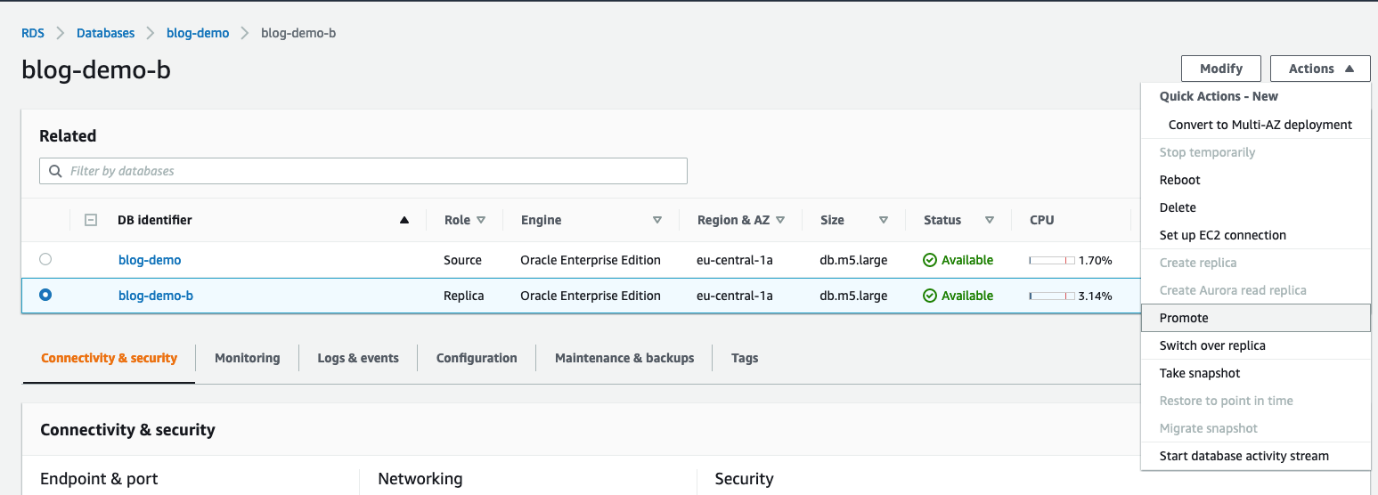
Task: Click the search magnifier icon in filter box
Action: pyautogui.click(x=54, y=171)
